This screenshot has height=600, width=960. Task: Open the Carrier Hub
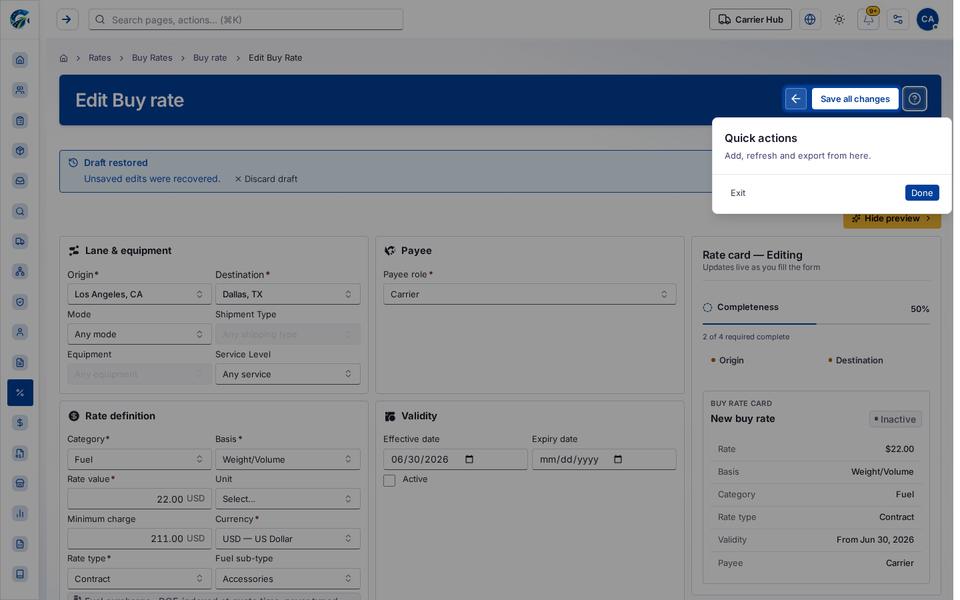tap(750, 20)
